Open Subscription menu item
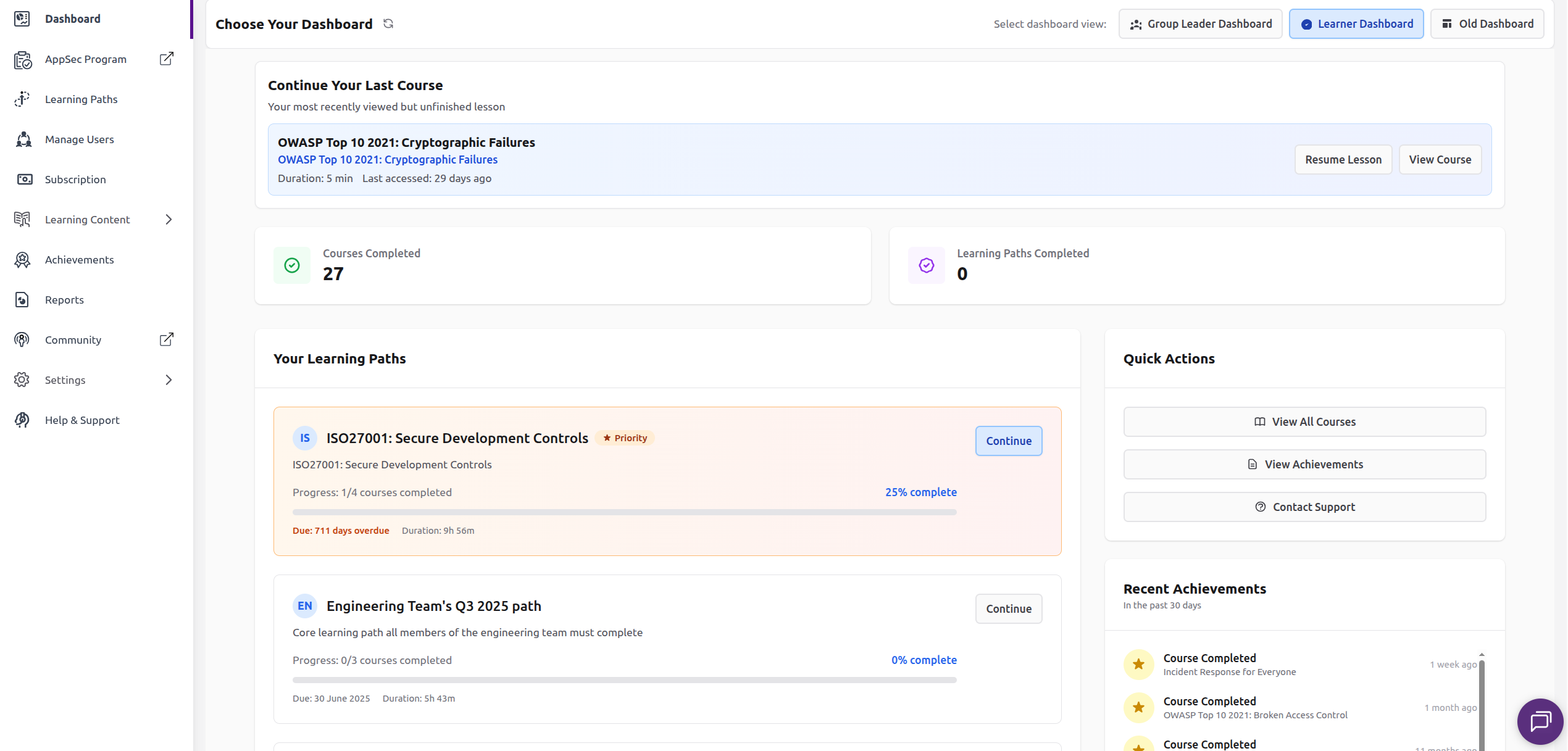Viewport: 1568px width, 751px height. click(75, 179)
